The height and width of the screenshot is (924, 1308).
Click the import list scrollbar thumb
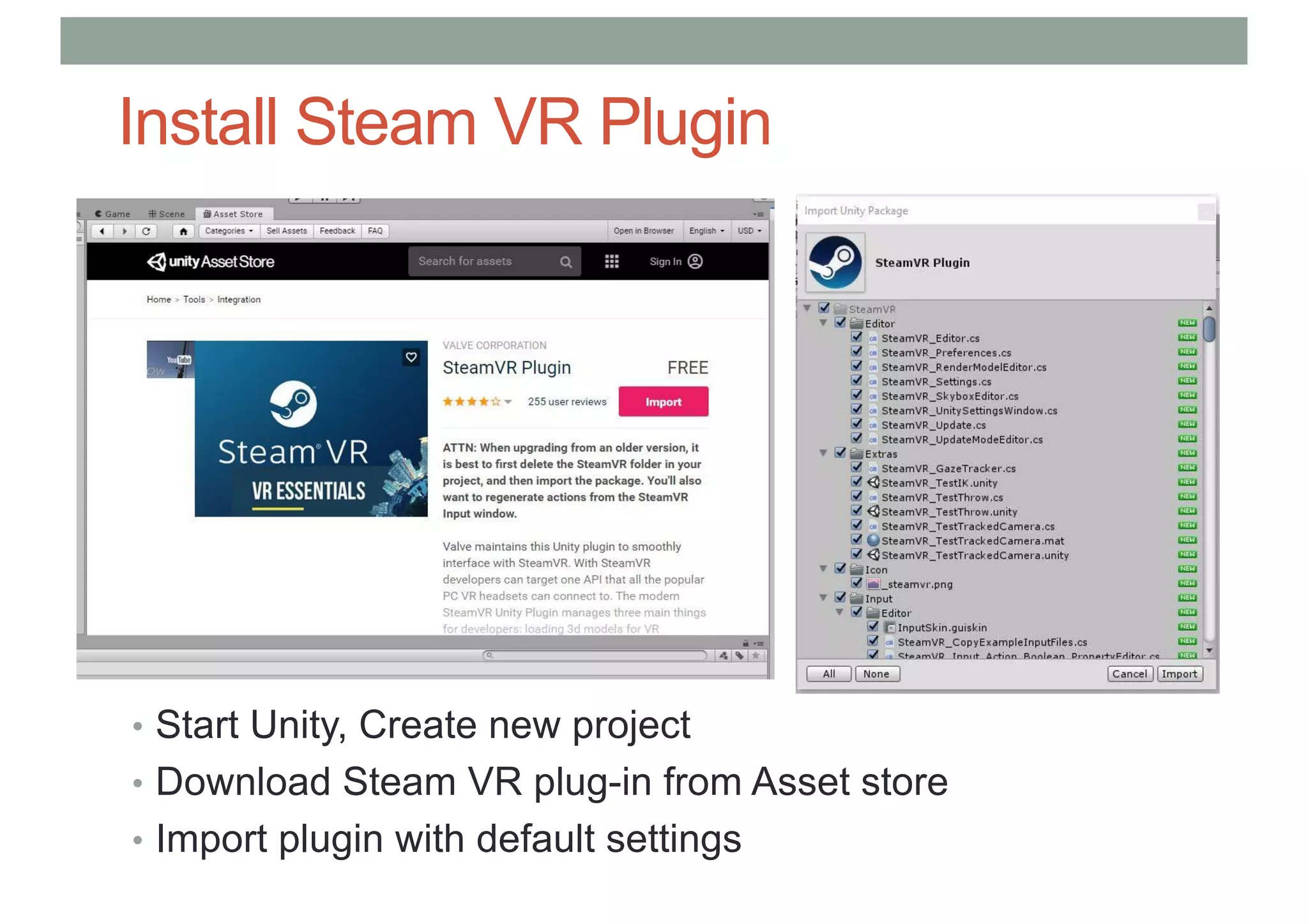[1209, 329]
